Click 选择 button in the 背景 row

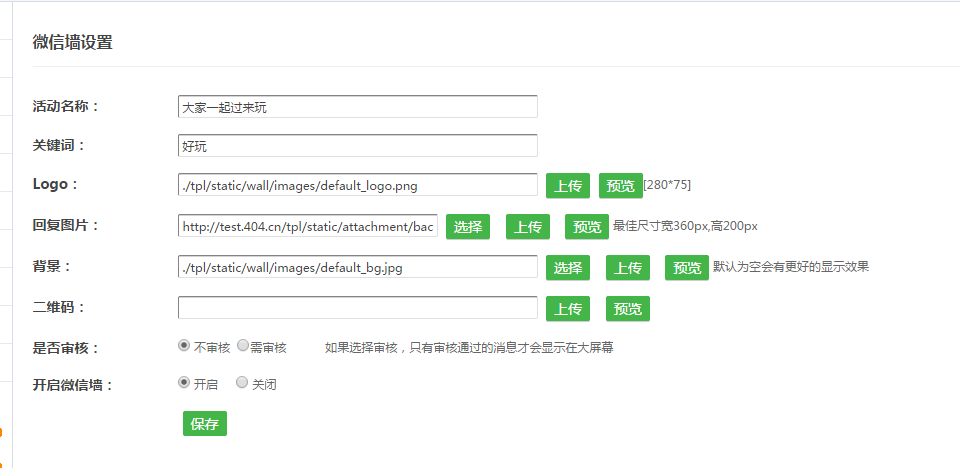tap(568, 267)
